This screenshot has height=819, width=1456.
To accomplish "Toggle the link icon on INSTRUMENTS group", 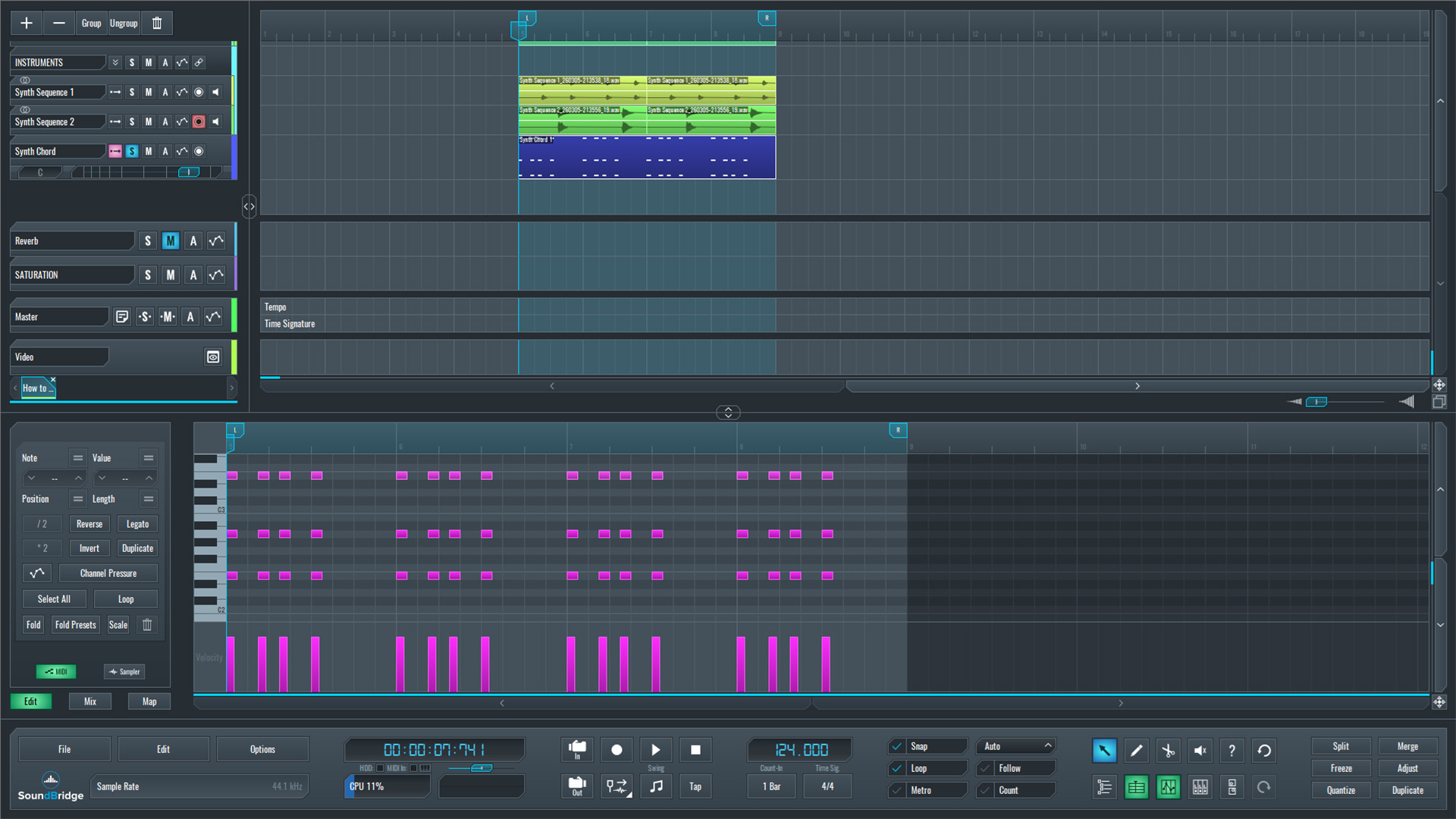I will [199, 62].
